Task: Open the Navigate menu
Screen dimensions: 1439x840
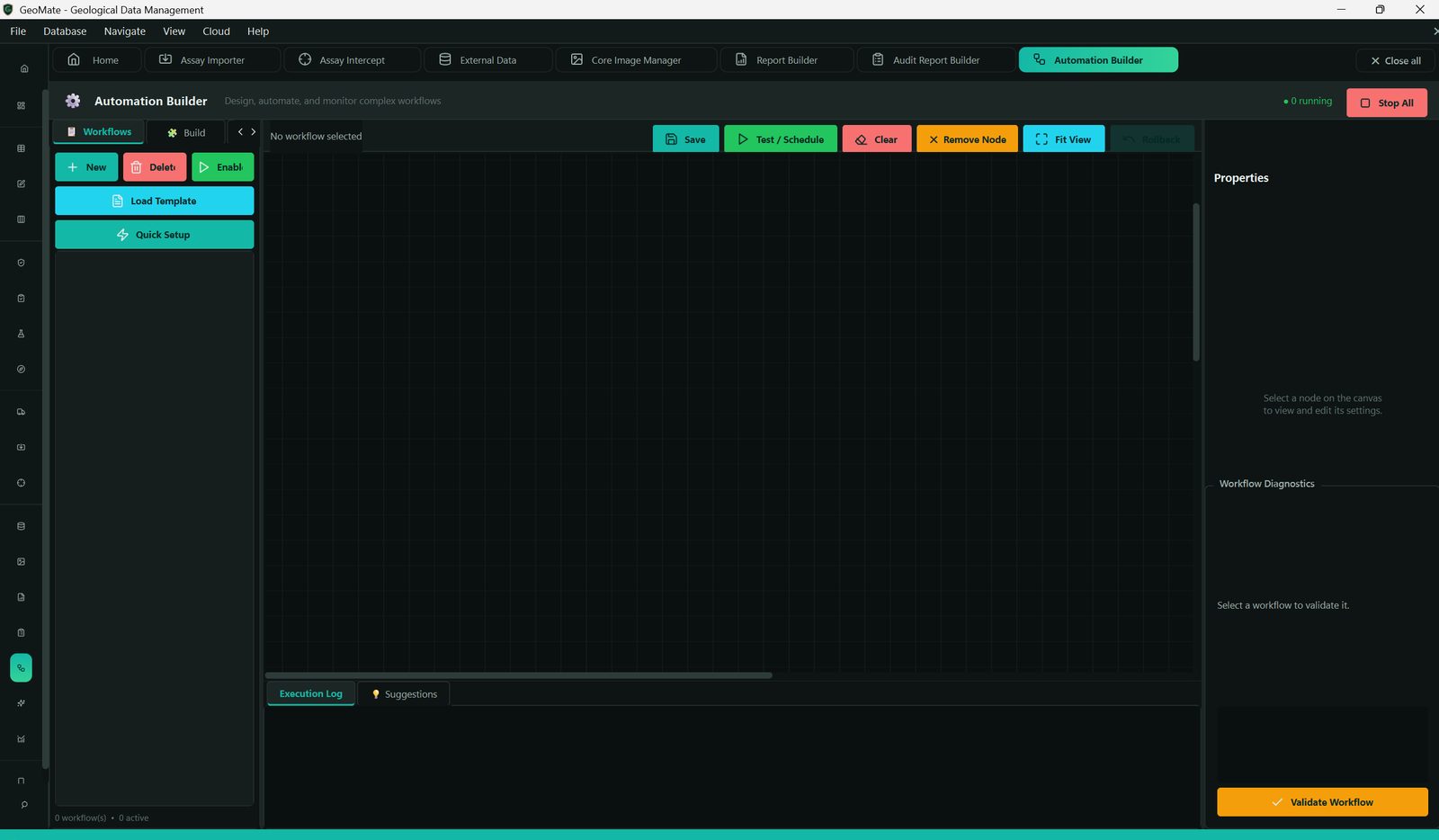Action: 124,31
